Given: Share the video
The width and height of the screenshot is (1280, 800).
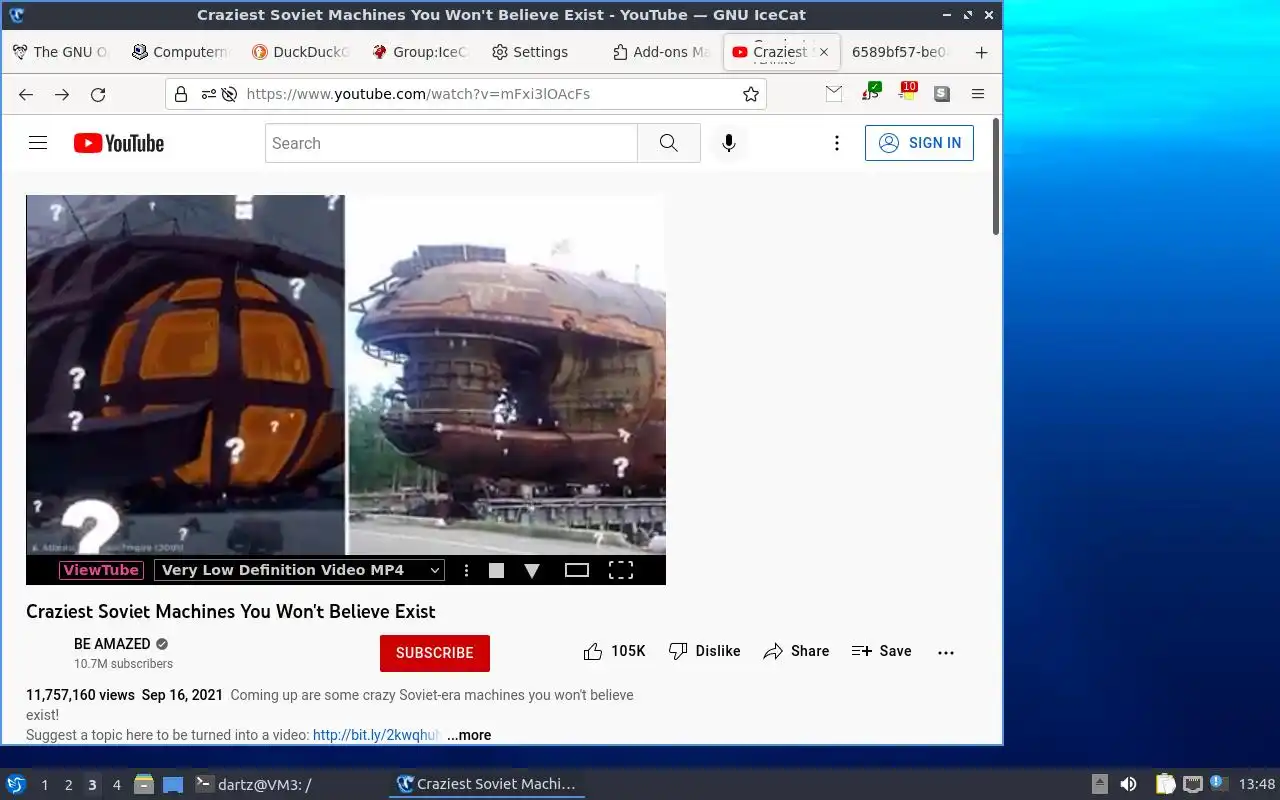Looking at the screenshot, I should (796, 651).
